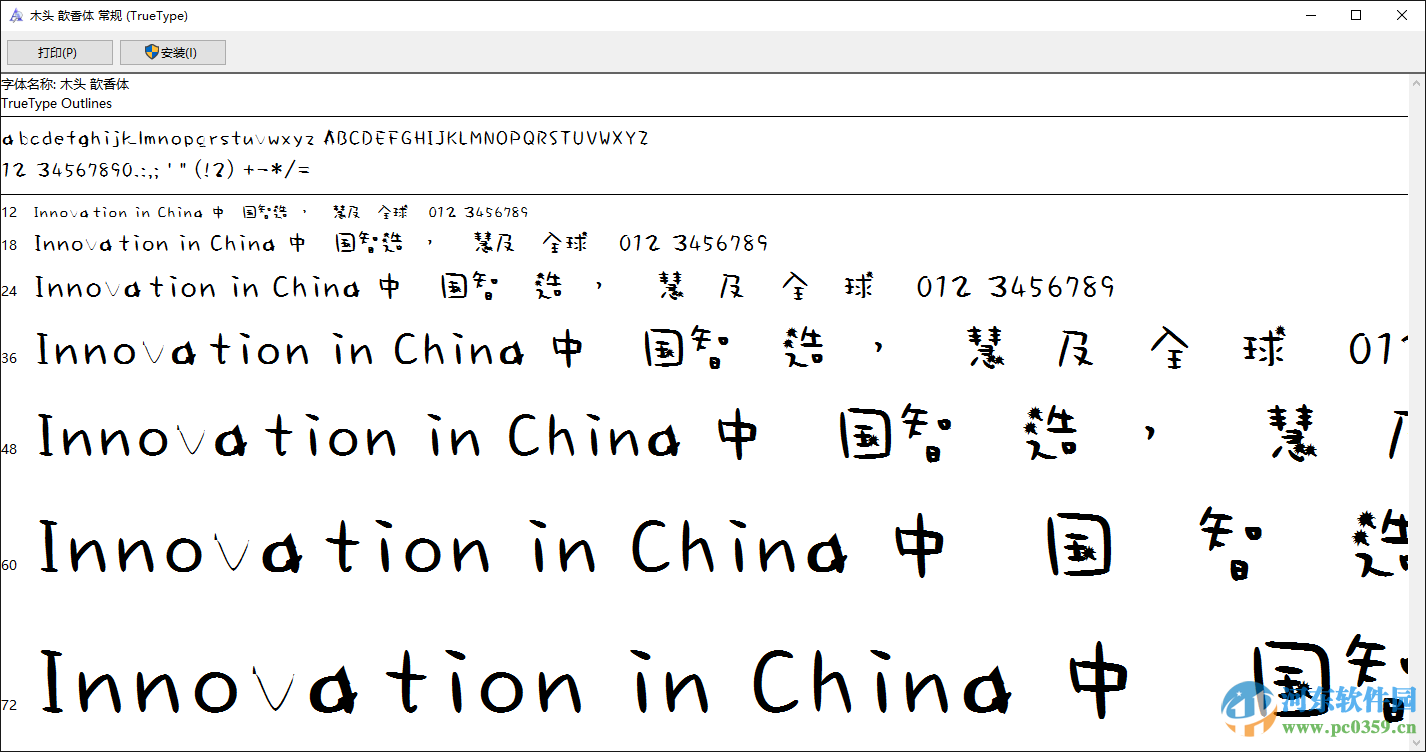Click the 24-point Innovation in China sample
The width and height of the screenshot is (1426, 752).
[x=575, y=287]
